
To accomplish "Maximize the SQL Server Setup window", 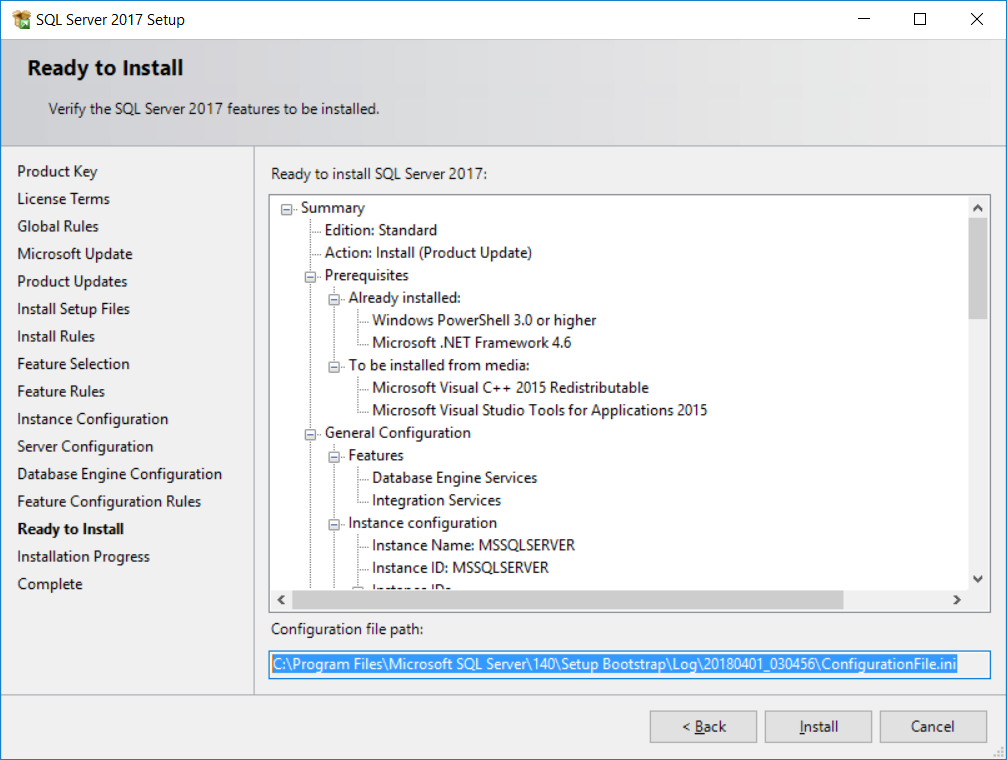I will coord(920,19).
